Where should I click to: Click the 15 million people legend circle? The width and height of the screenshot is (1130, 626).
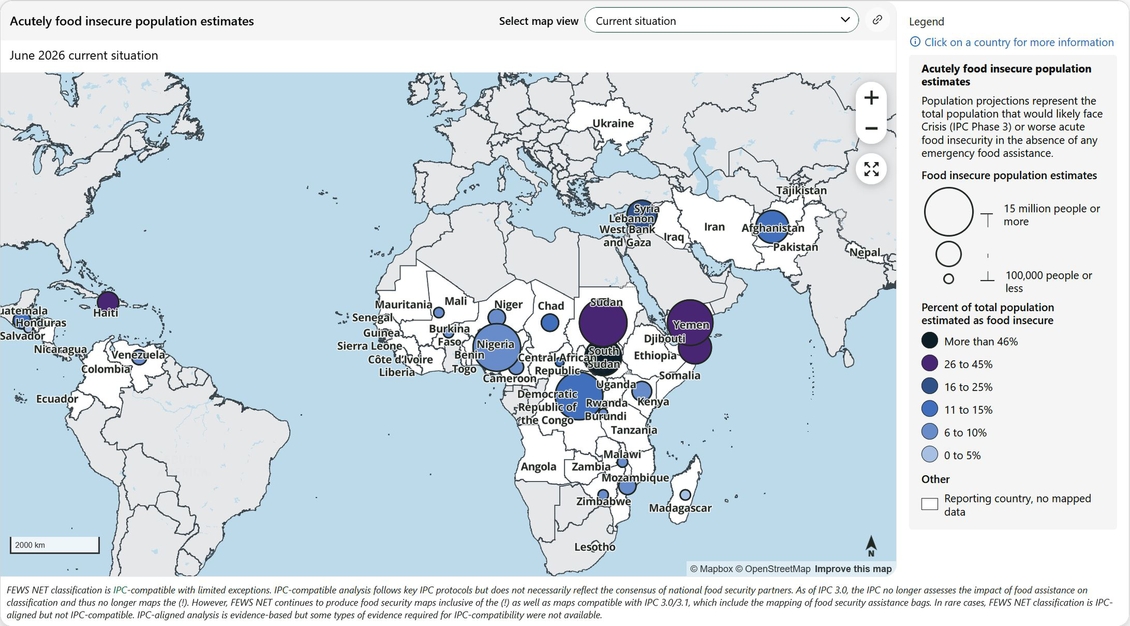tap(948, 212)
